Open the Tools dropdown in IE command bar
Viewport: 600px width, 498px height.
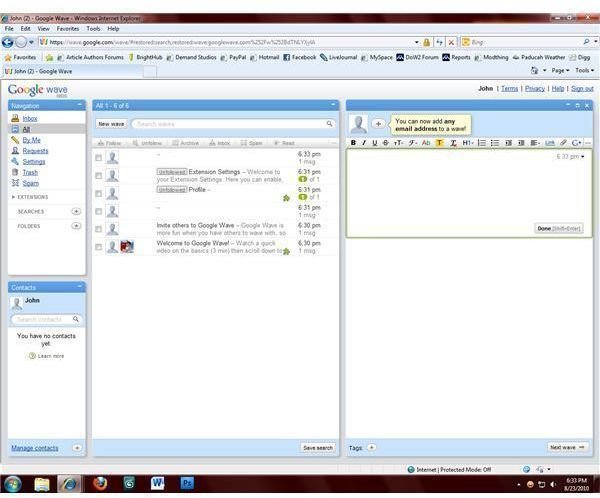coord(584,70)
